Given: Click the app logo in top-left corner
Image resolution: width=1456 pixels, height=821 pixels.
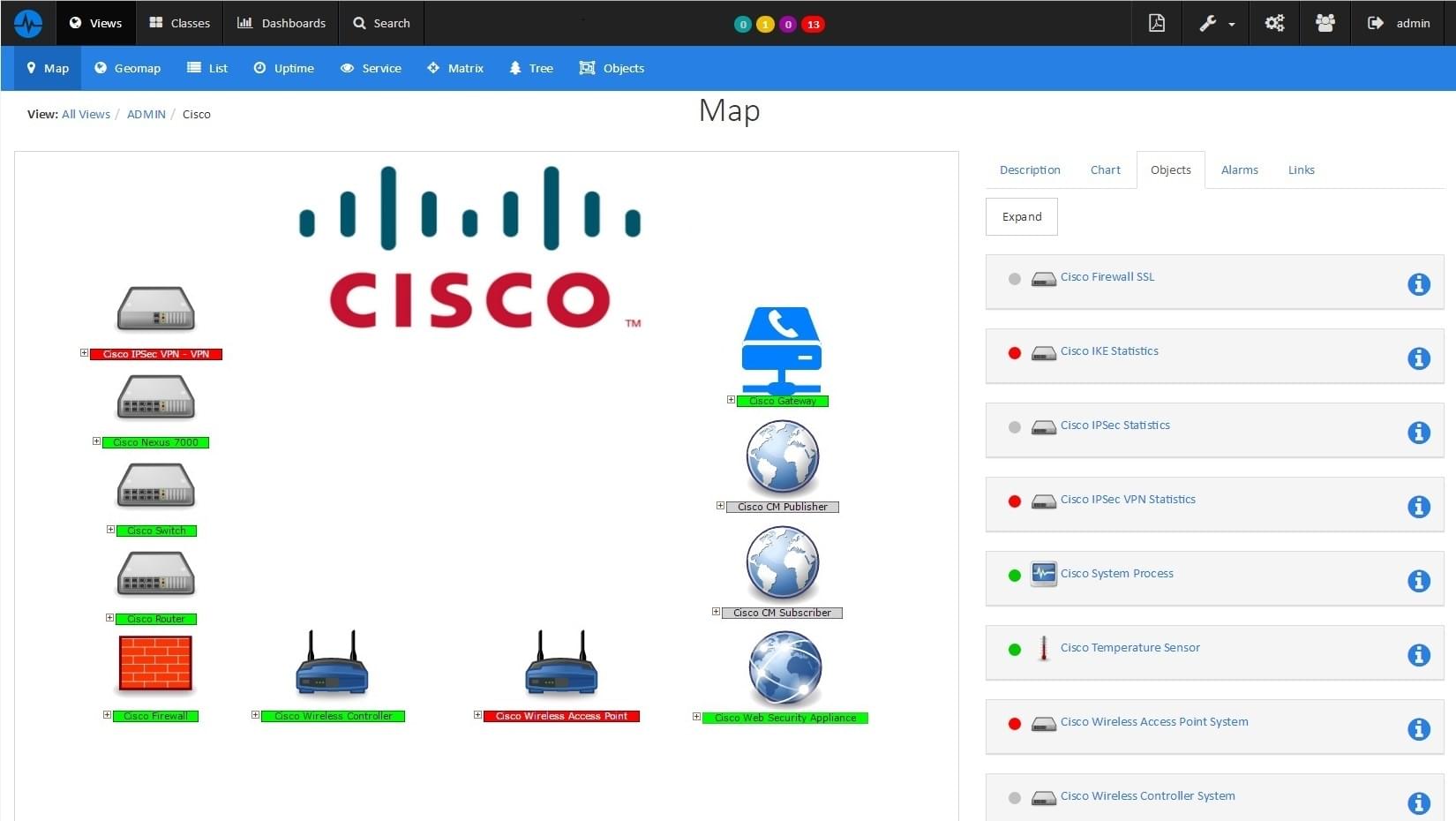Looking at the screenshot, I should point(28,23).
